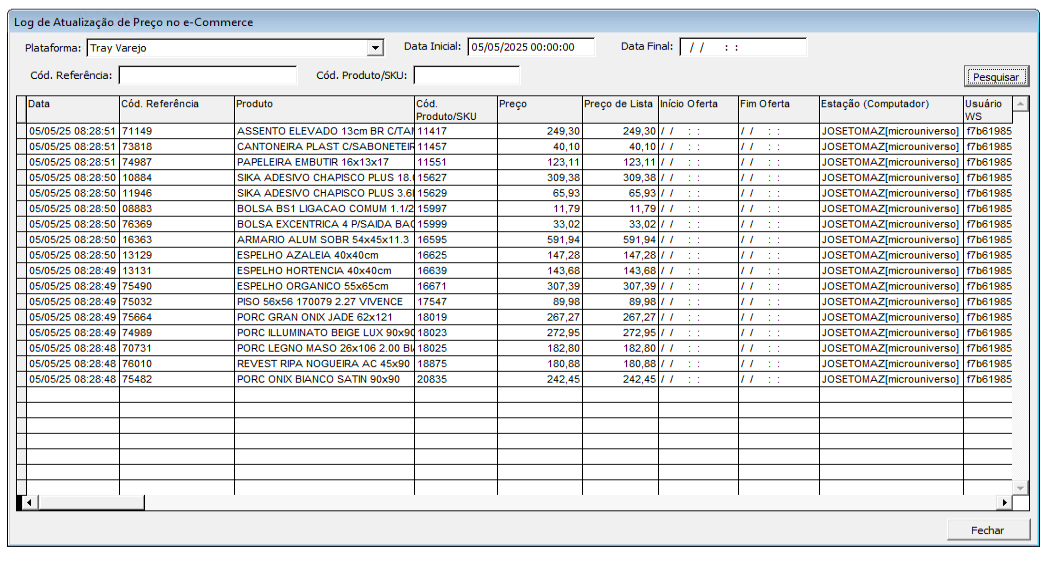Click reference code 10884
The width and height of the screenshot is (1059, 561).
177,178
